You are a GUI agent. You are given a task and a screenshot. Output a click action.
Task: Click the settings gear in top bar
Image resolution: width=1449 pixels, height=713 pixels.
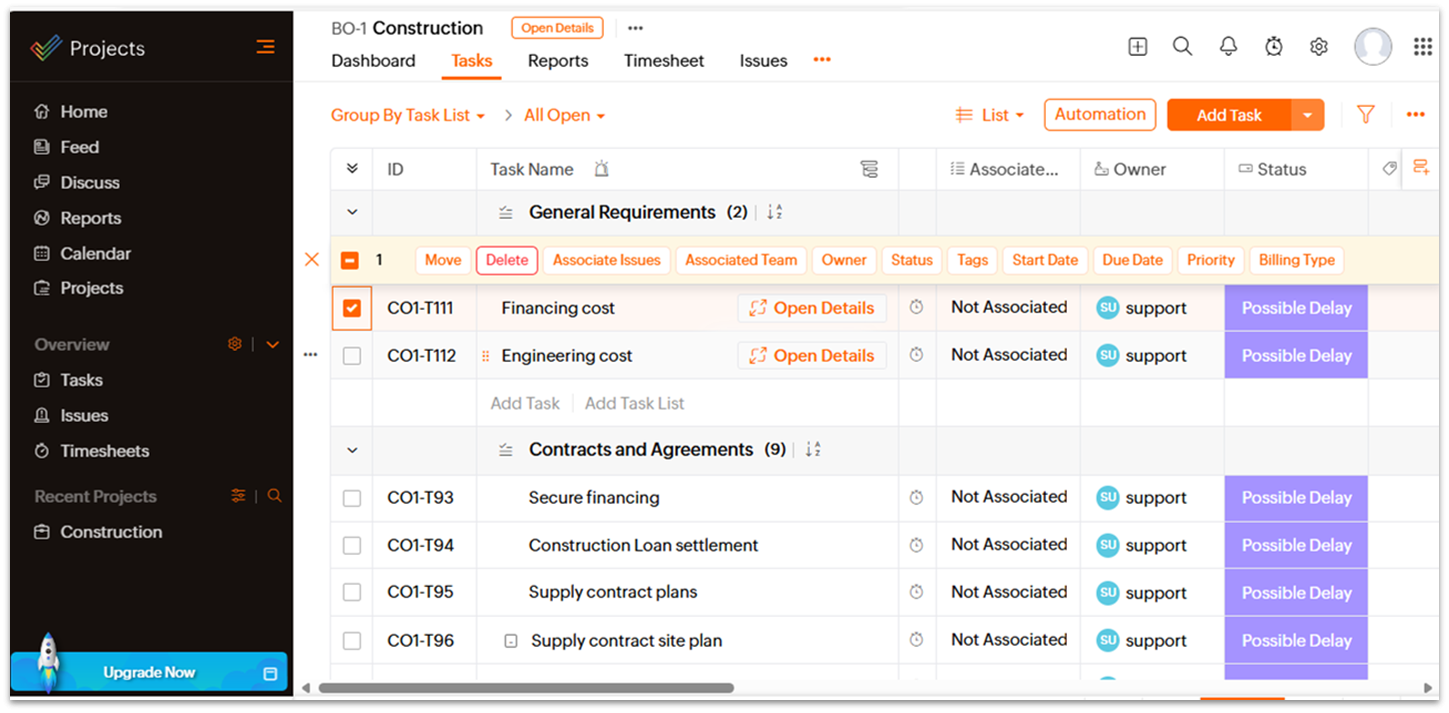pos(1318,47)
